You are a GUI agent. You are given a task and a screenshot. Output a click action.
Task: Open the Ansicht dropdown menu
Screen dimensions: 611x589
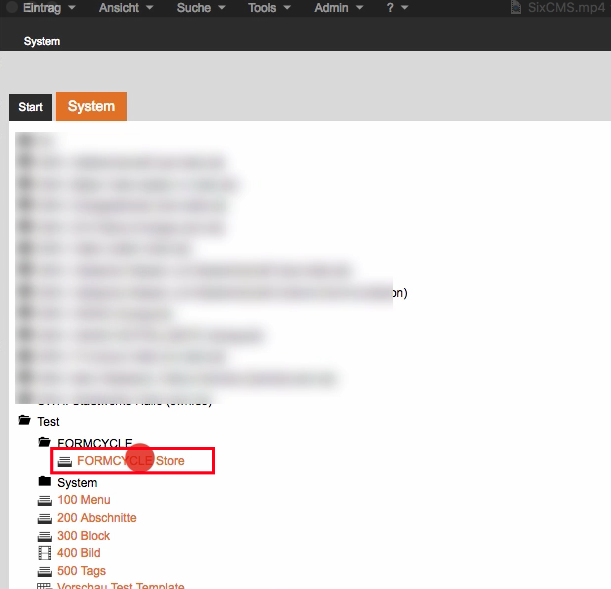126,8
